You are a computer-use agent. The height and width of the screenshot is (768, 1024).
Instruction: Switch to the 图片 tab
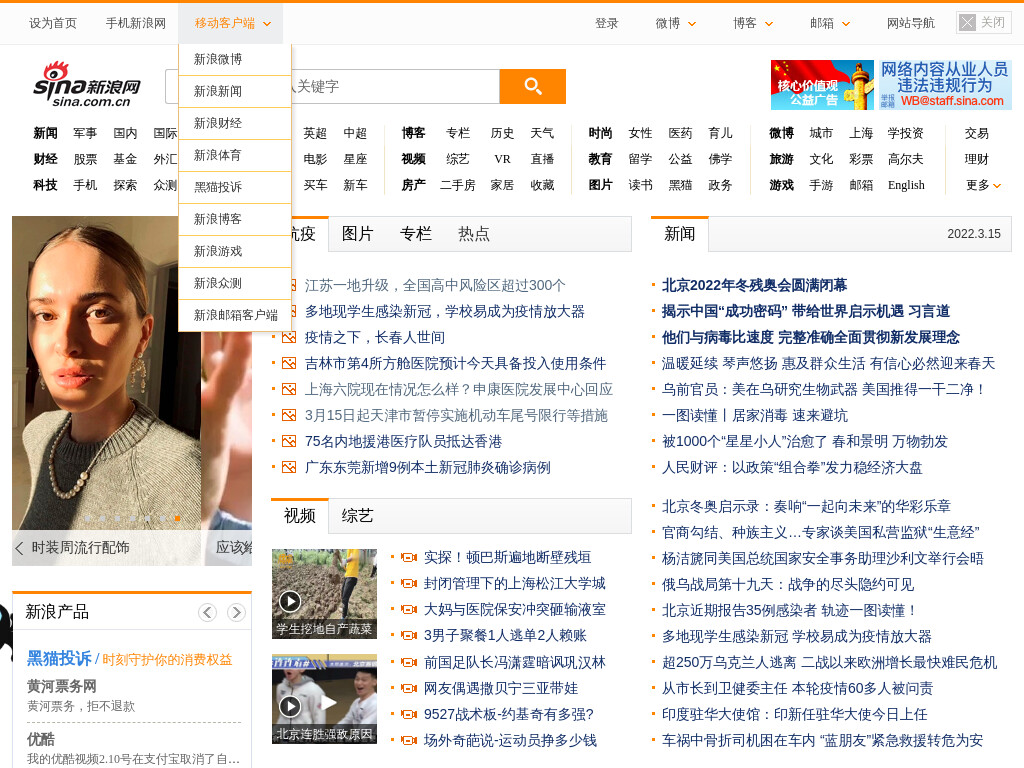[357, 234]
